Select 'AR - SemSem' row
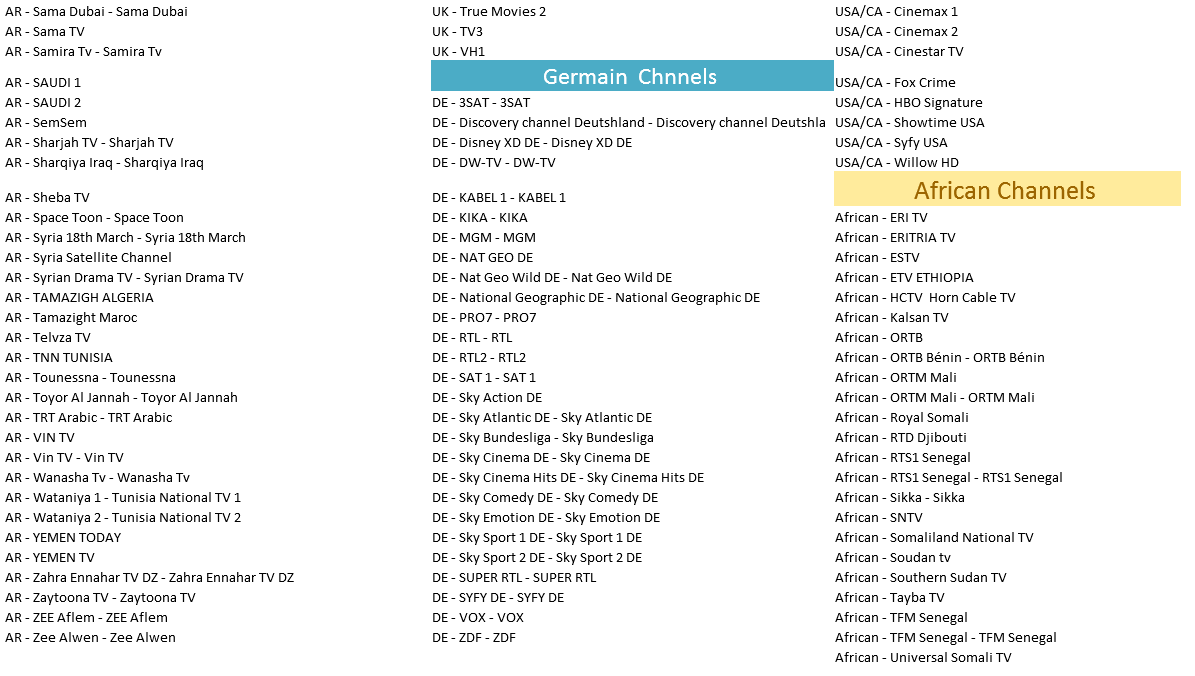 coord(46,122)
